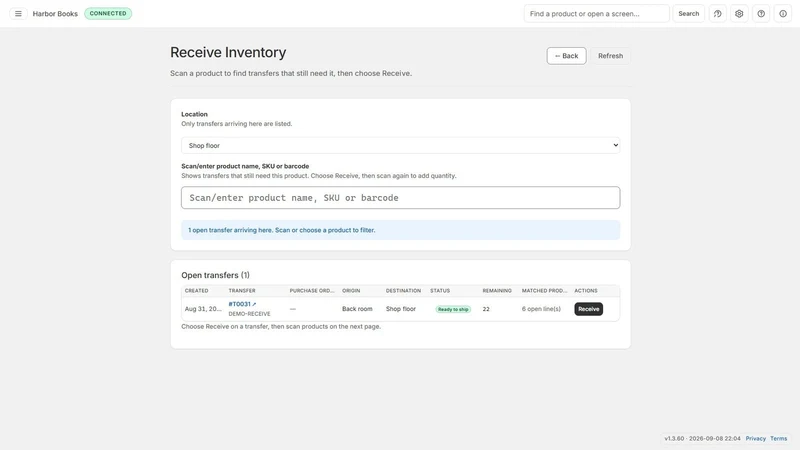
Task: Click the STATUS column header
Action: 440,290
